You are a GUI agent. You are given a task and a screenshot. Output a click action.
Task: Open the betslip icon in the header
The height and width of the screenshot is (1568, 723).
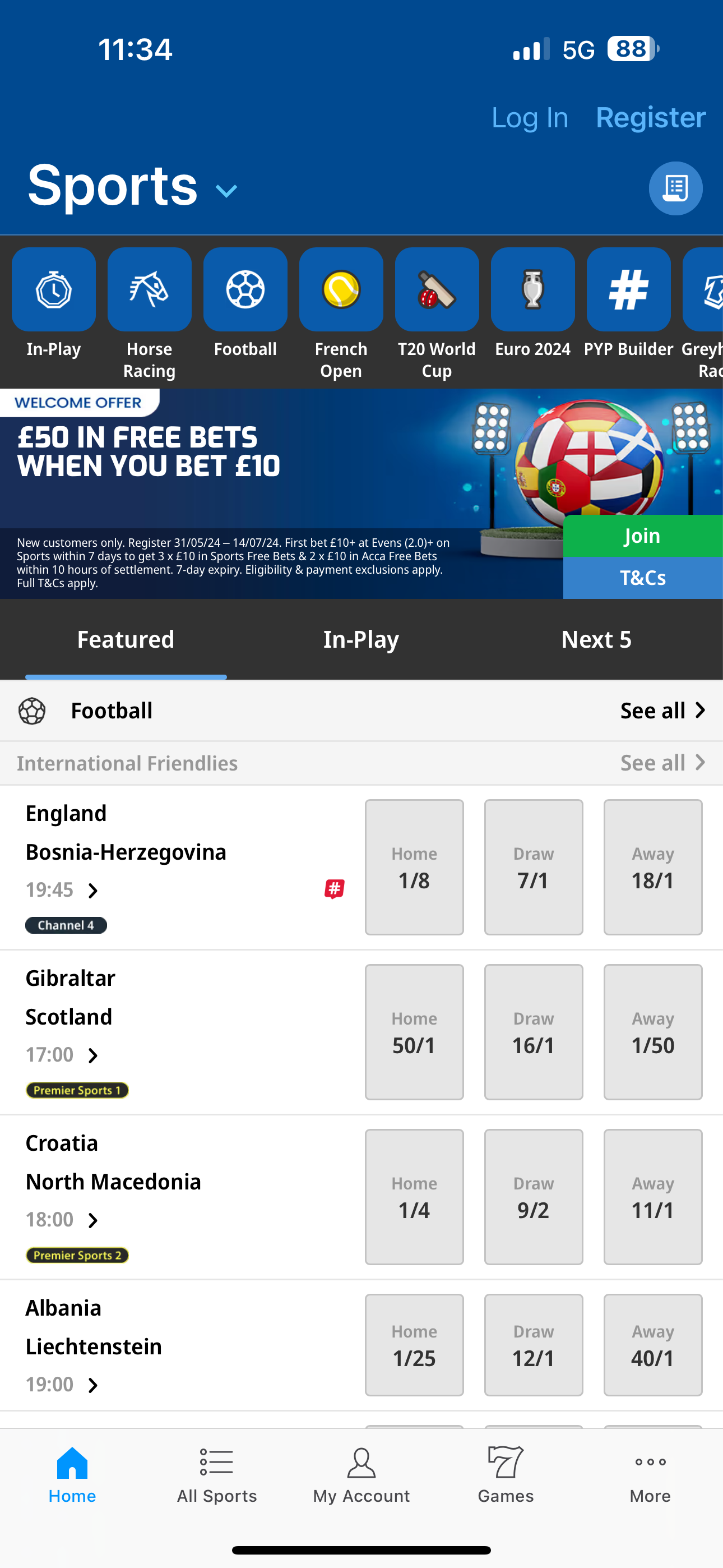point(675,188)
